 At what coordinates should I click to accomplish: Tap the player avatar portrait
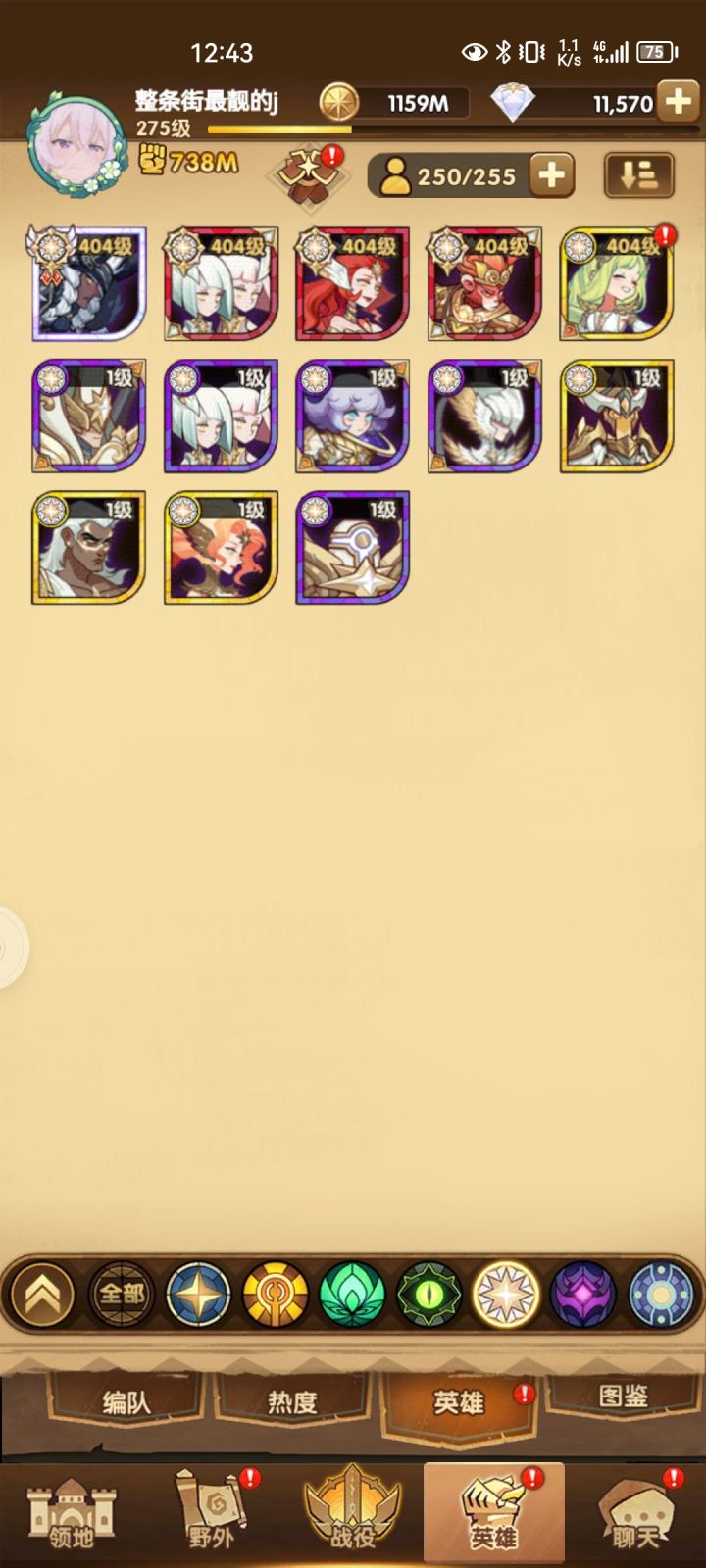click(76, 147)
